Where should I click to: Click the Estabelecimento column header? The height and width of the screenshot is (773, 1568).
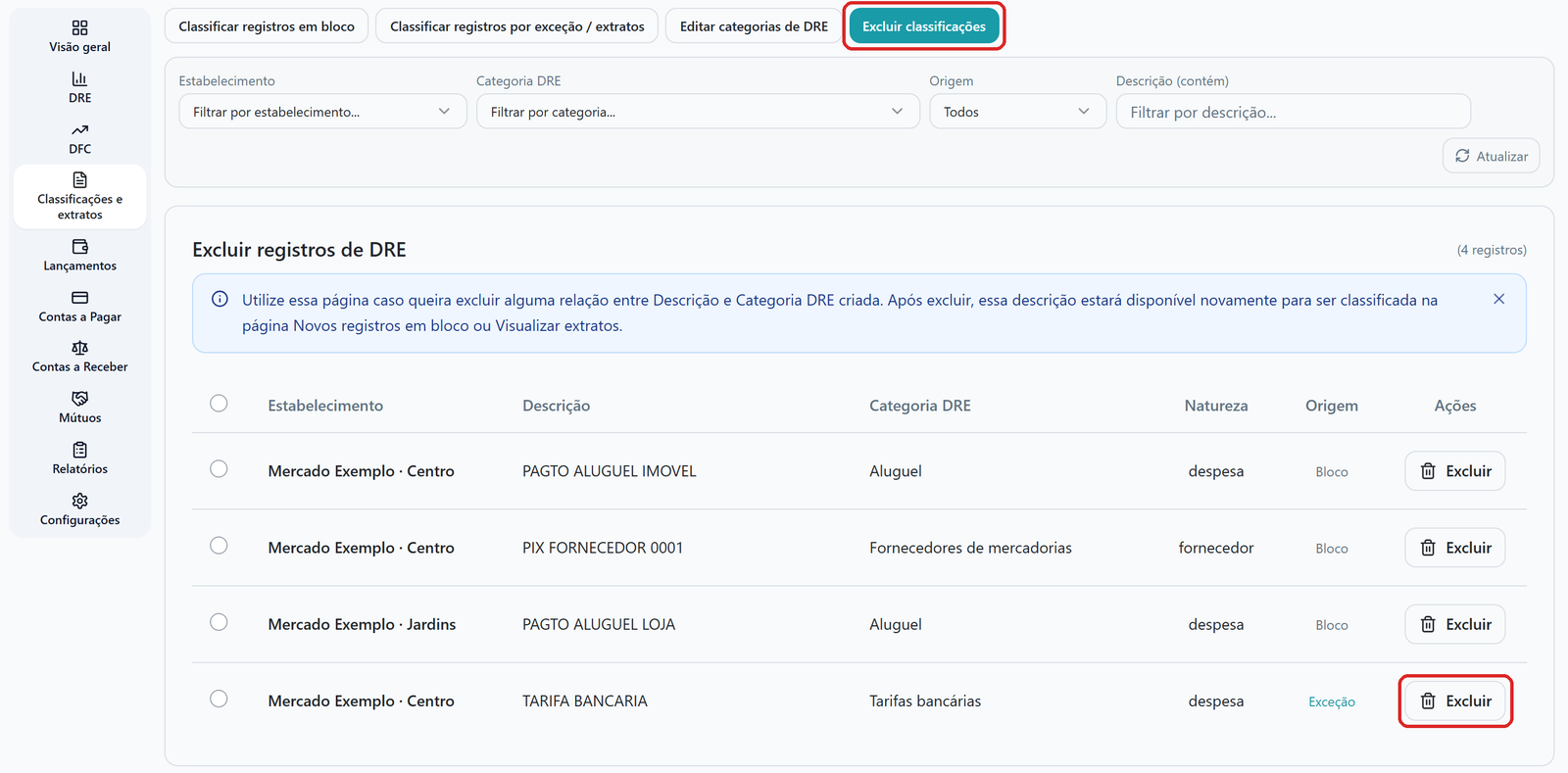point(325,406)
